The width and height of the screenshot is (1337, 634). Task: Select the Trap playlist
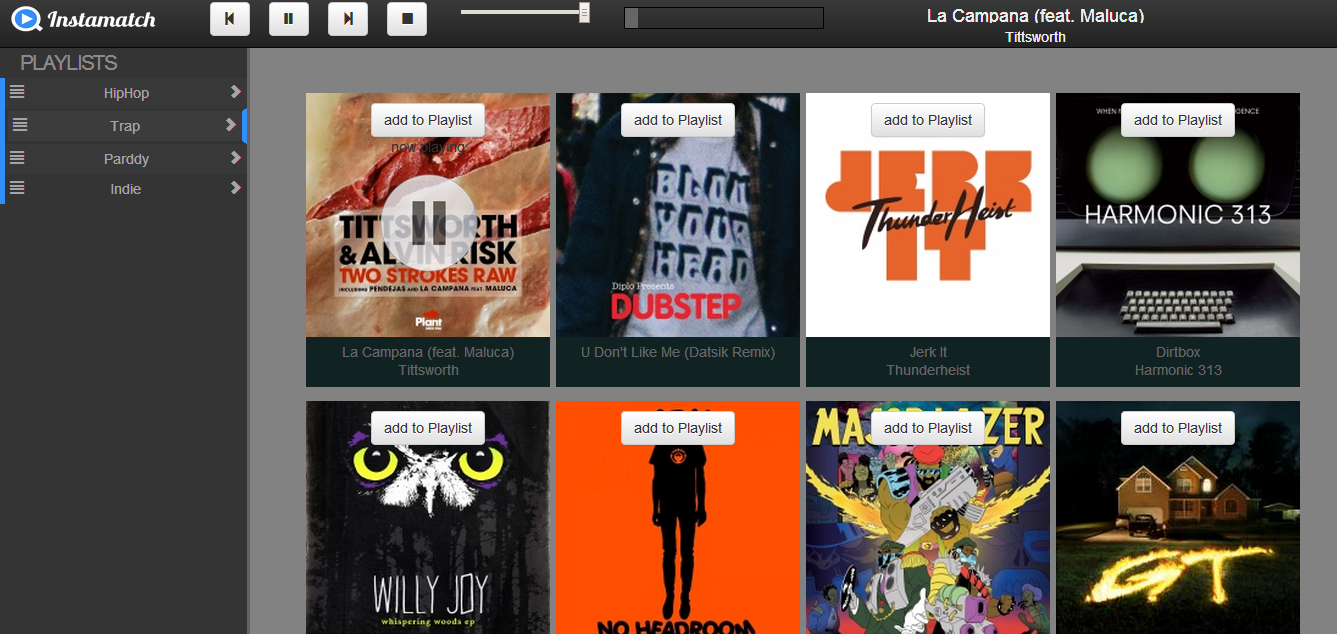point(125,126)
